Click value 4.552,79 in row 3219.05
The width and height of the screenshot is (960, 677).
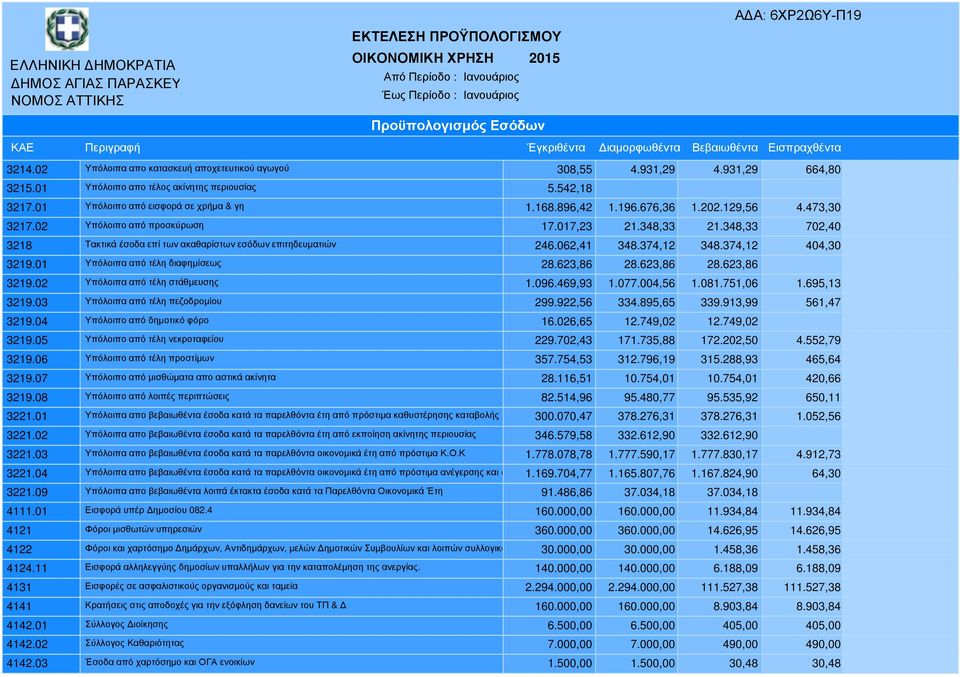click(x=819, y=340)
